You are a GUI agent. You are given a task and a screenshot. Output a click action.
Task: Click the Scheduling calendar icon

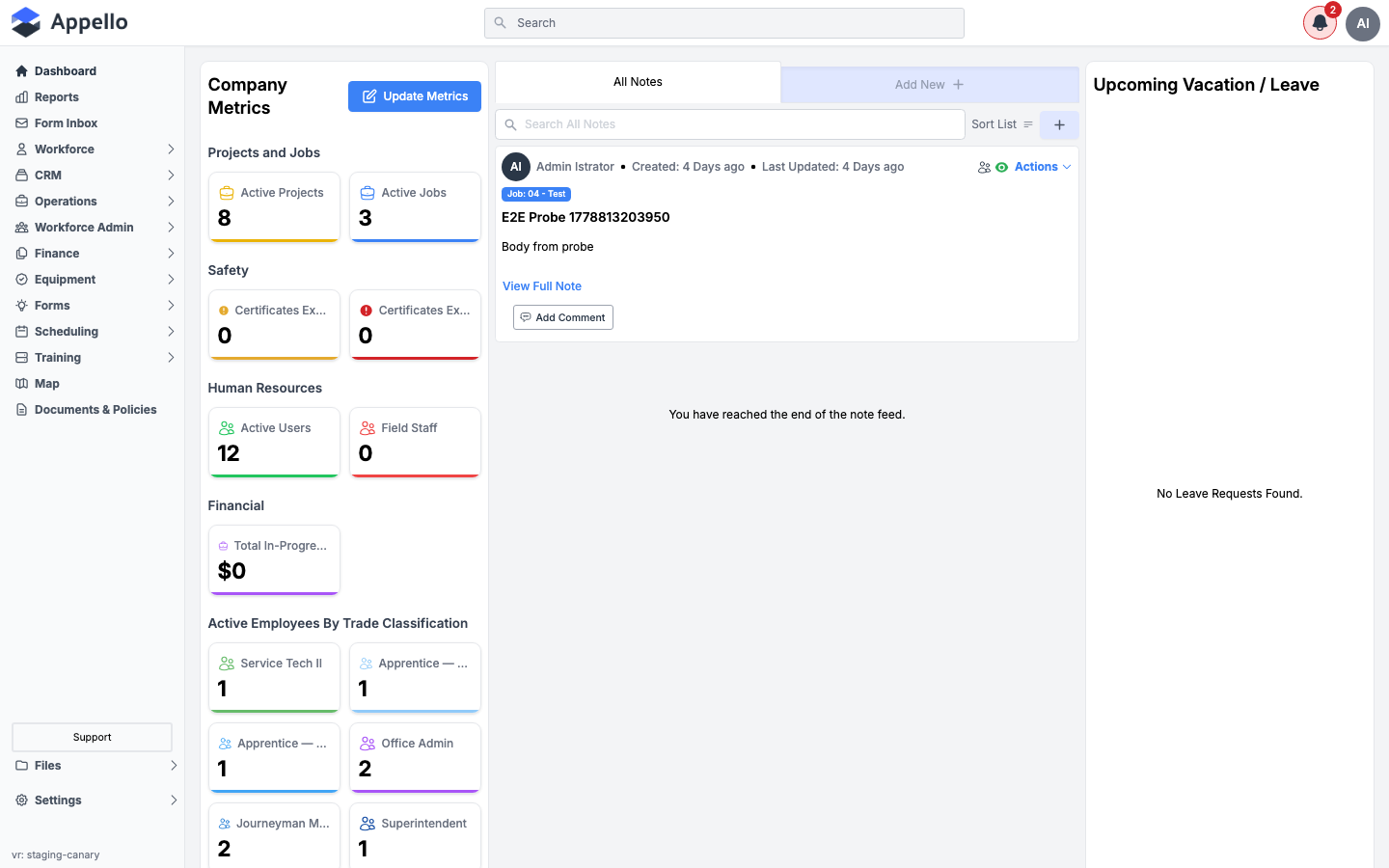click(x=21, y=332)
